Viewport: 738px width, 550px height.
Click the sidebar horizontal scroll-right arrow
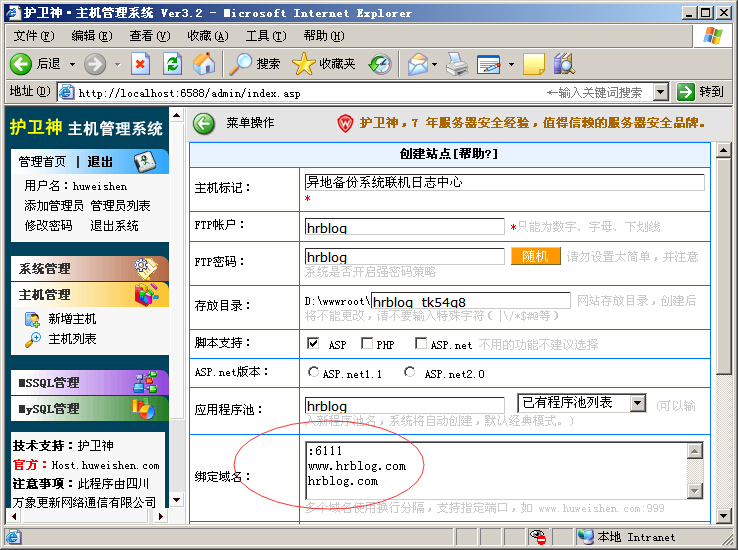pos(160,516)
